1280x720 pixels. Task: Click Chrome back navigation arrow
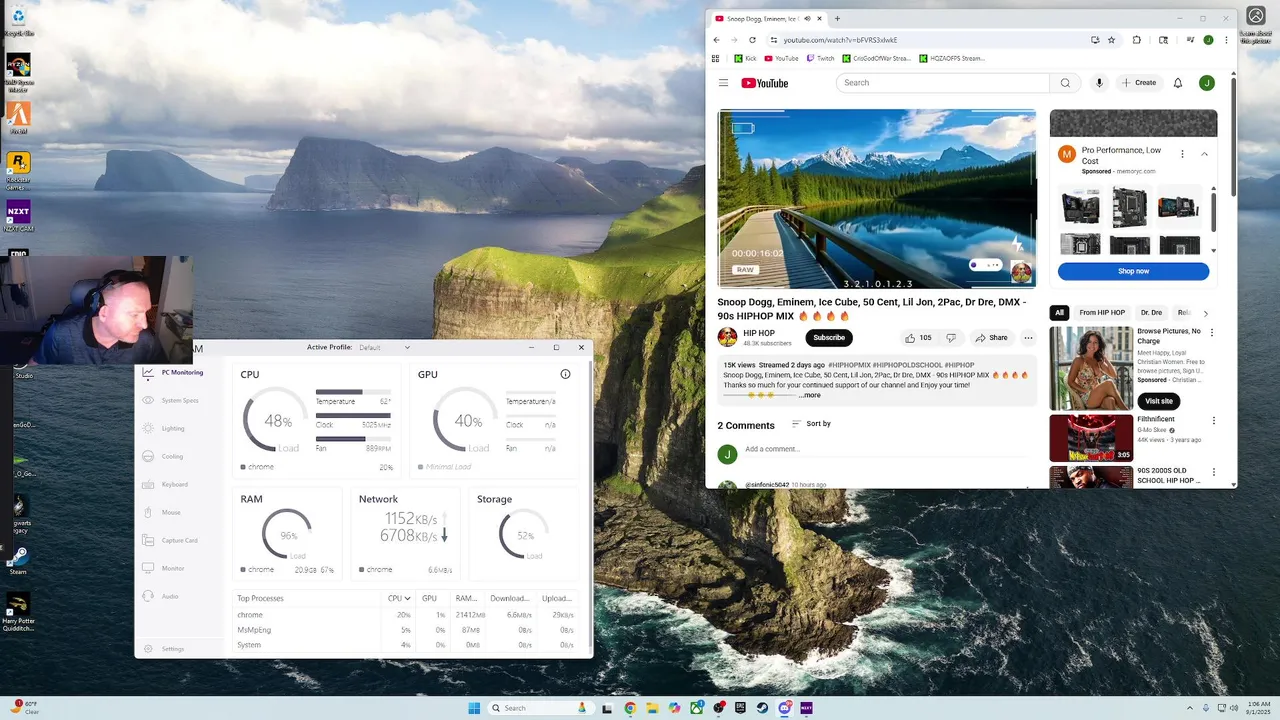pos(717,40)
